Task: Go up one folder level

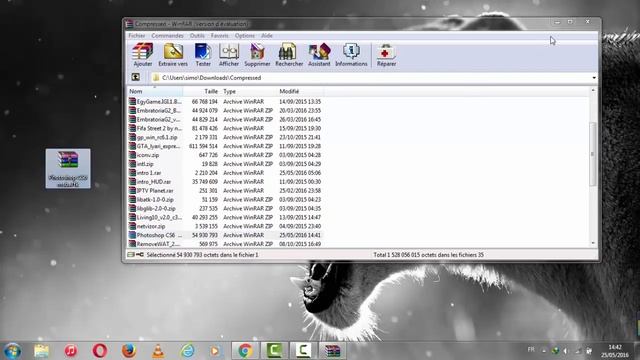Action: [x=136, y=77]
